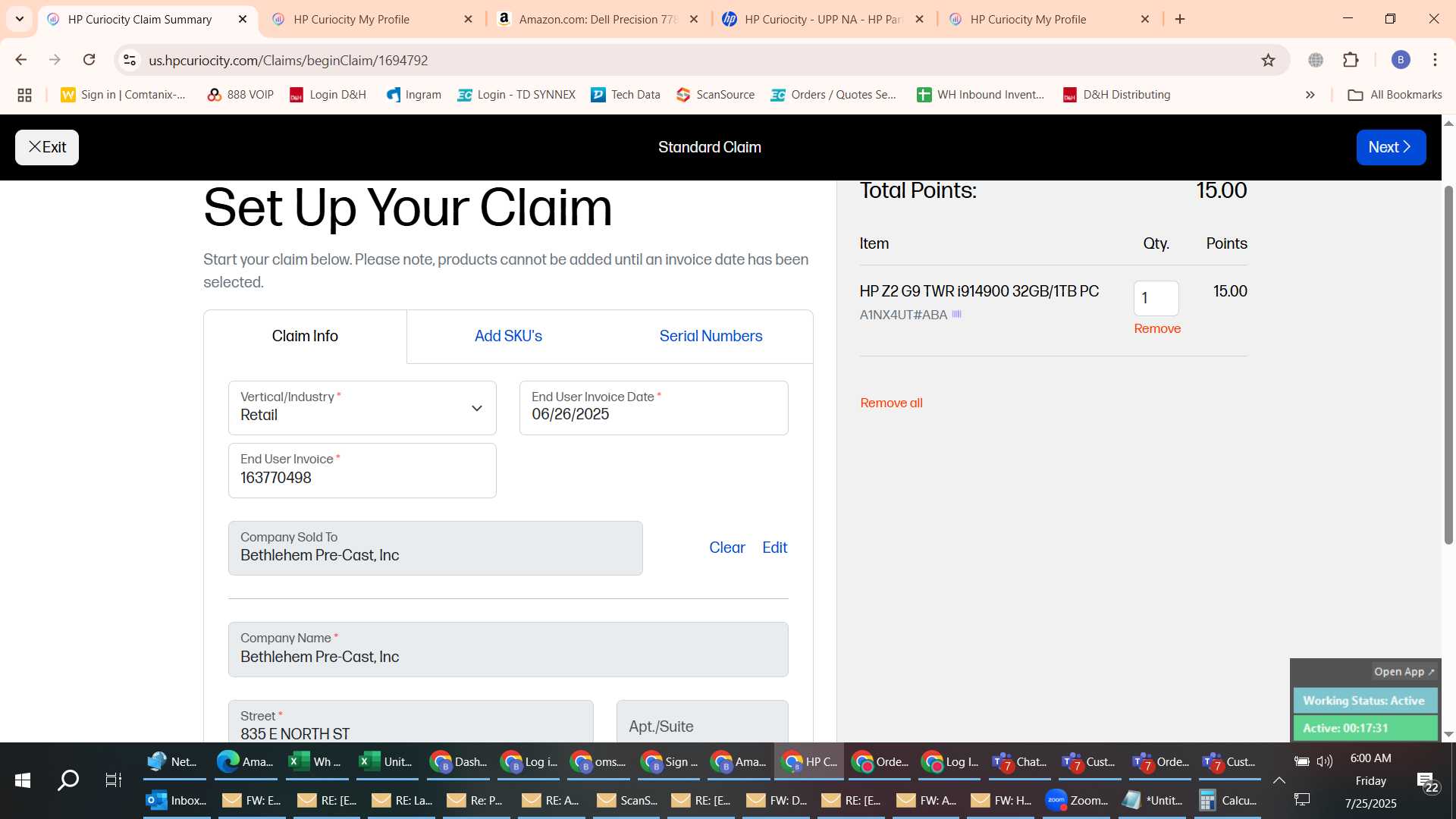Viewport: 1456px width, 819px height.
Task: Click the Street address field
Action: pos(410,721)
